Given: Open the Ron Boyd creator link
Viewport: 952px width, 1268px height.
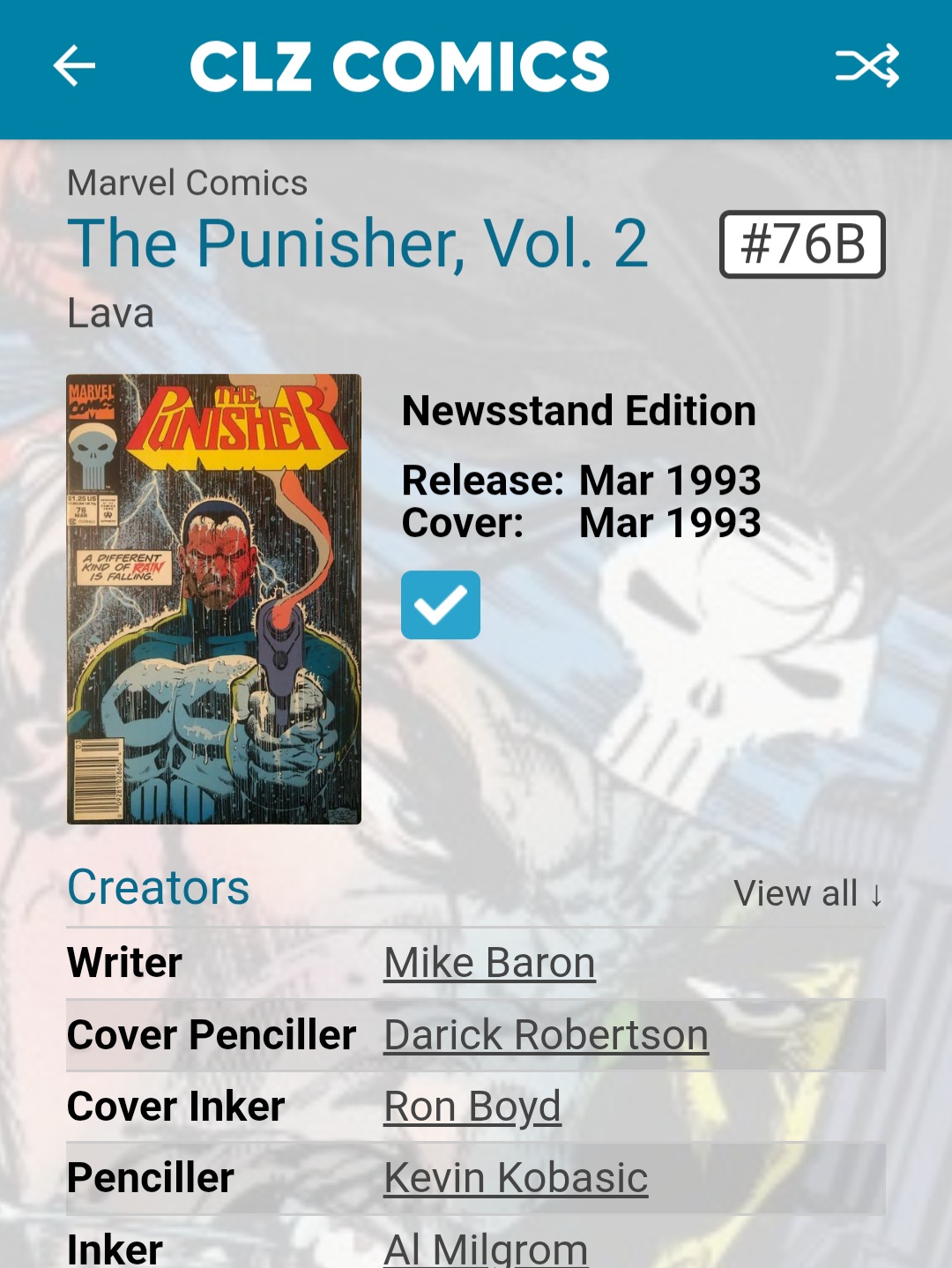Looking at the screenshot, I should click(x=472, y=1107).
